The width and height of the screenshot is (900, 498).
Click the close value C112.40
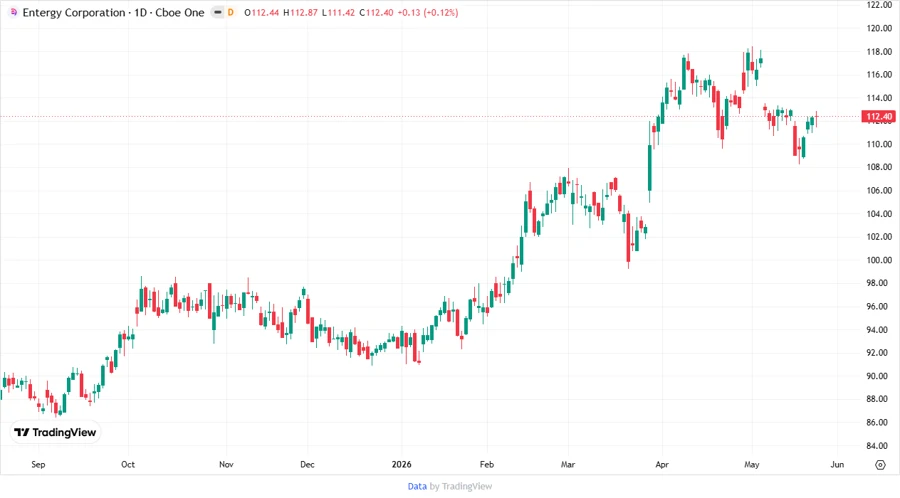pos(377,13)
